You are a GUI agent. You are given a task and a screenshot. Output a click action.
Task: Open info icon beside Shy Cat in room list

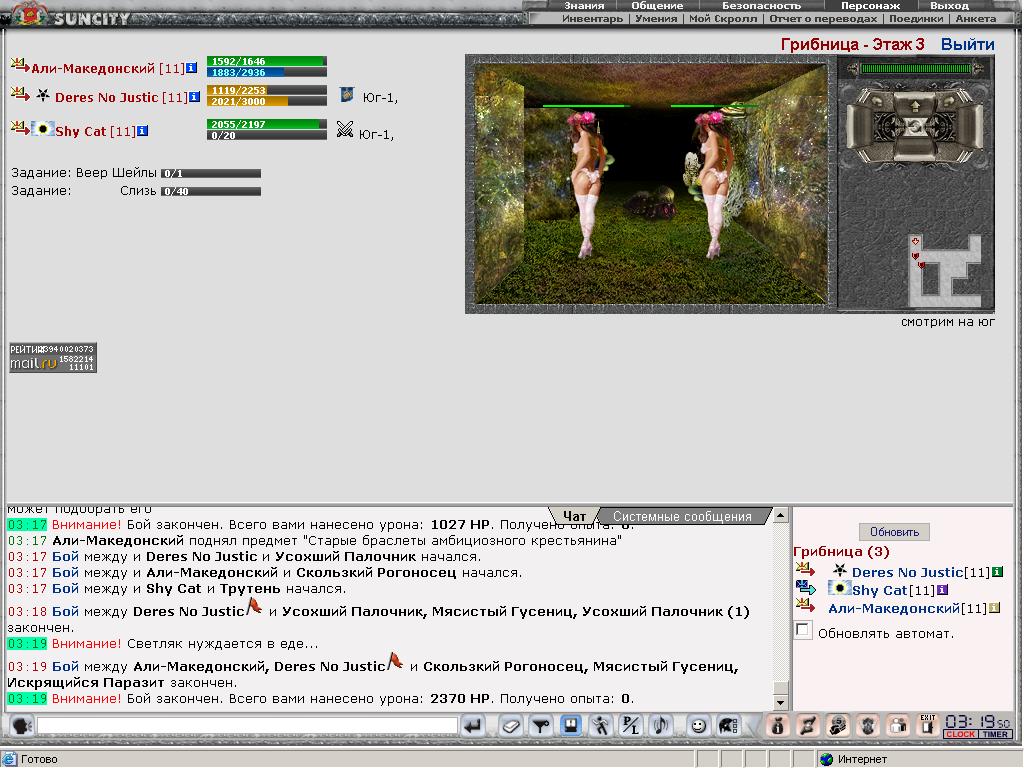point(942,590)
